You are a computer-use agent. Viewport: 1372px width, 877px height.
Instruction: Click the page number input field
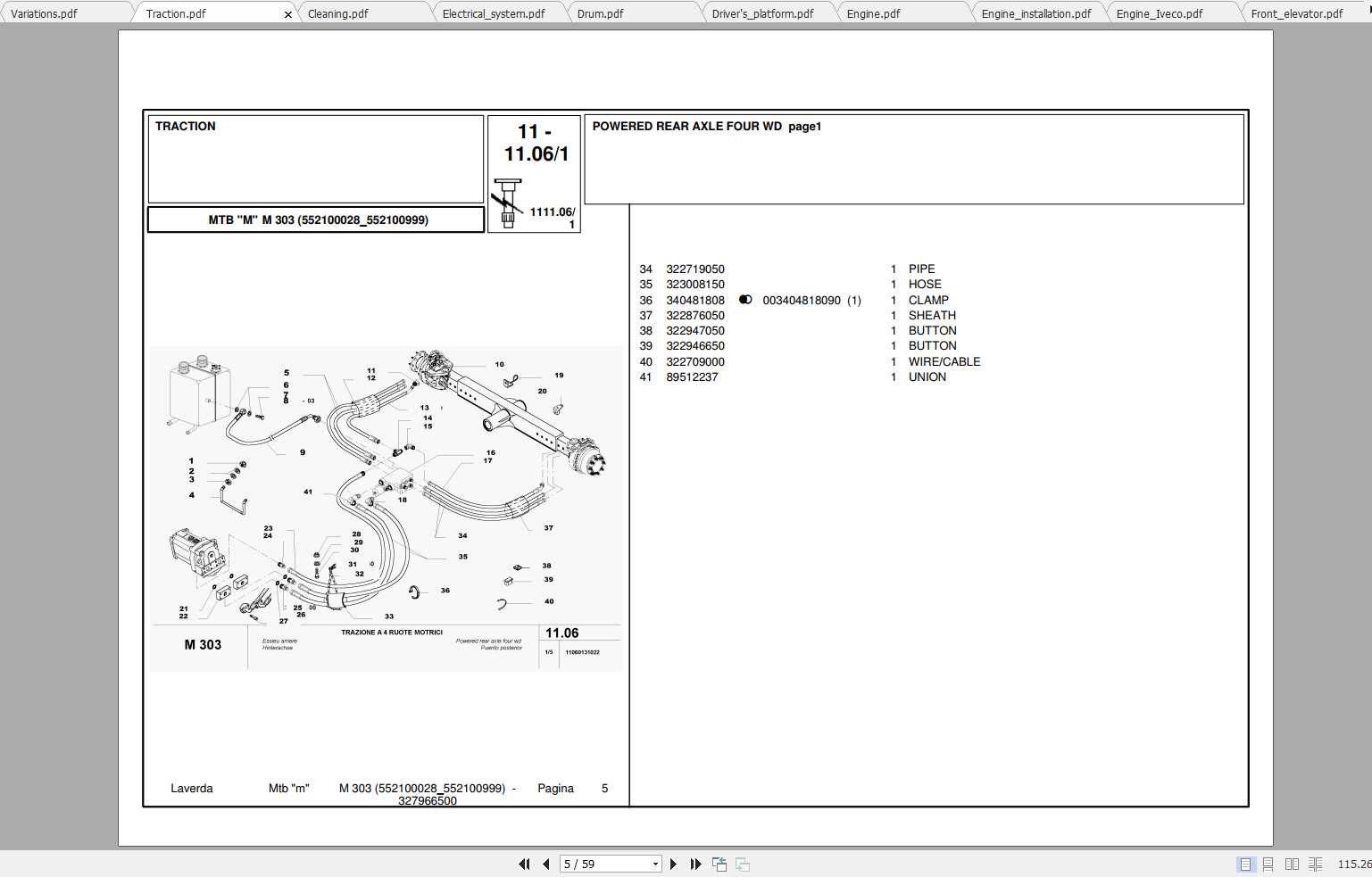pos(605,864)
